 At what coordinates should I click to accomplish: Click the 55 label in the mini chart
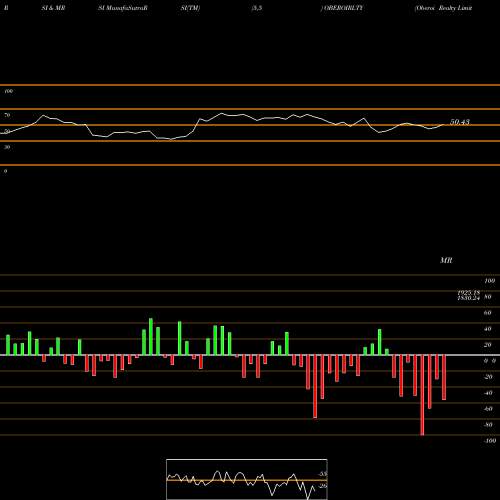coord(322,474)
